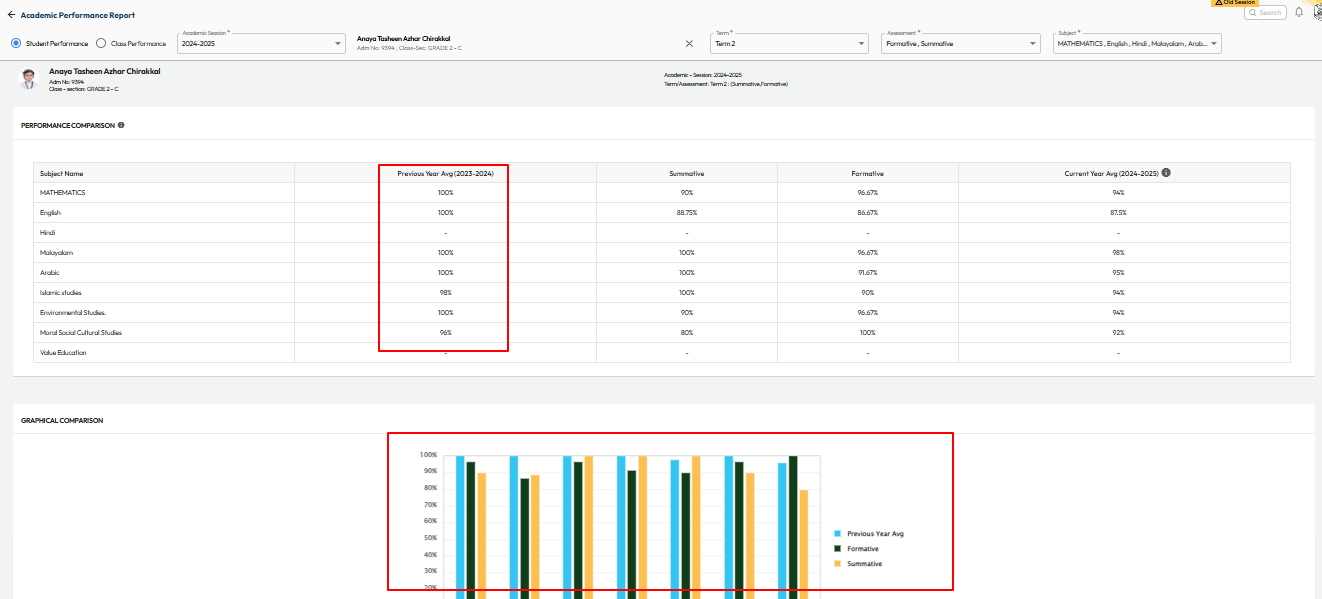Image resolution: width=1322 pixels, height=599 pixels.
Task: Click the back arrow beside Academic Performance Report
Action: 11,15
